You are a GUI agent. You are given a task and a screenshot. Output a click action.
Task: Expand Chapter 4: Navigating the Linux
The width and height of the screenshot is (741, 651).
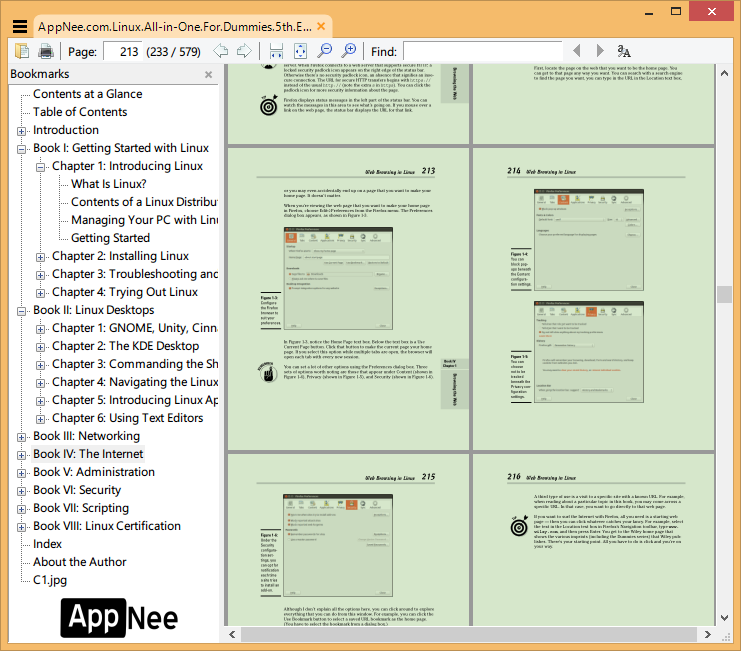coord(41,383)
